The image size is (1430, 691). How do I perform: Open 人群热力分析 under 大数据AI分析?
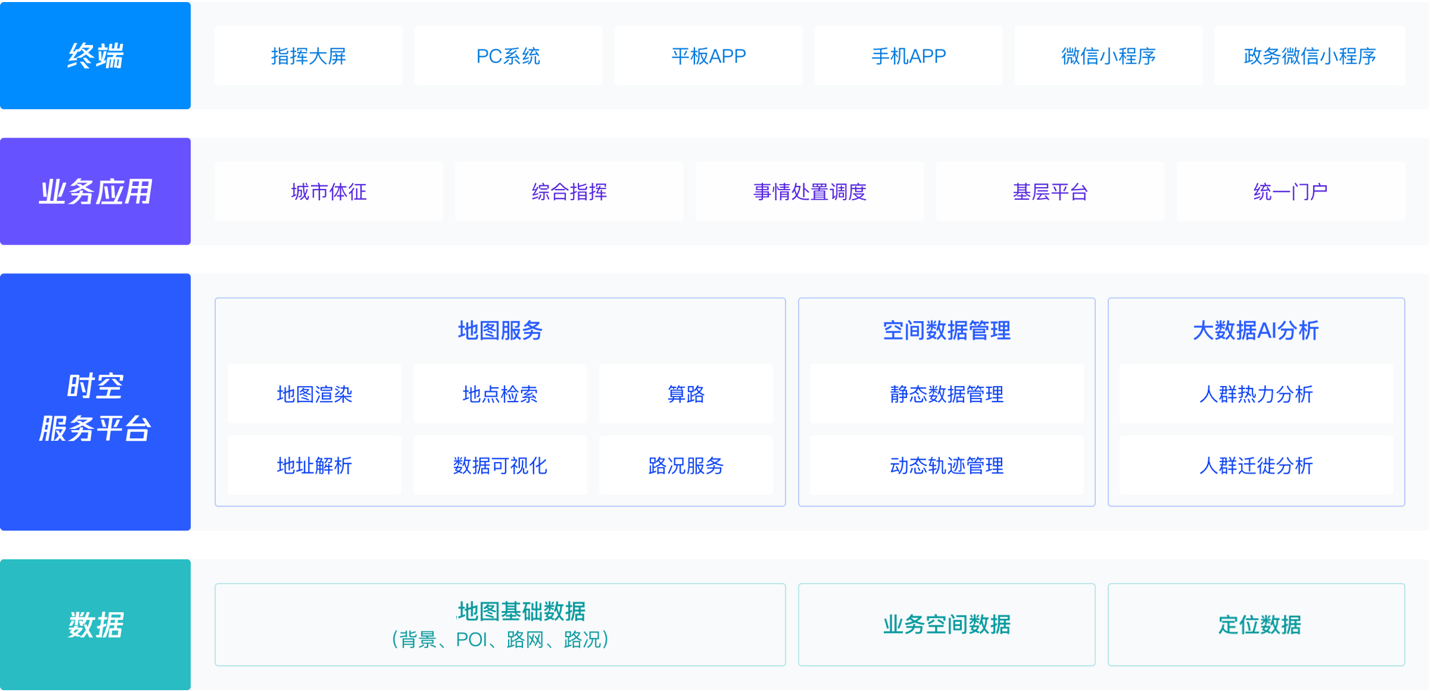[1256, 395]
